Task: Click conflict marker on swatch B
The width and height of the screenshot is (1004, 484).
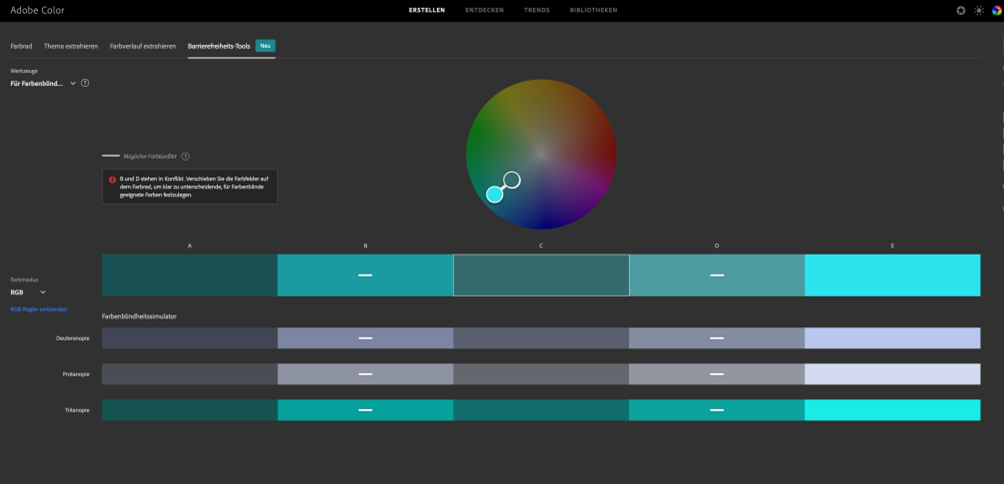Action: click(x=365, y=275)
